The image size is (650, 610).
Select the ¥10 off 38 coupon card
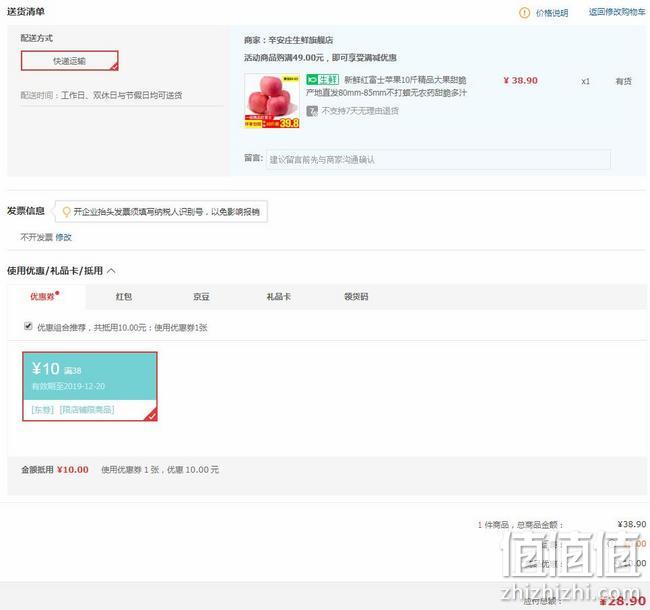(x=90, y=387)
